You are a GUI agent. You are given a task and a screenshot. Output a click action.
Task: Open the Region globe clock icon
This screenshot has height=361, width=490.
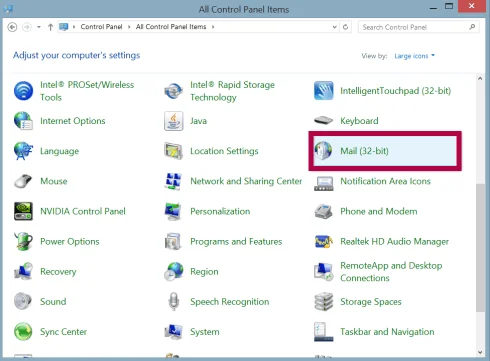click(173, 271)
